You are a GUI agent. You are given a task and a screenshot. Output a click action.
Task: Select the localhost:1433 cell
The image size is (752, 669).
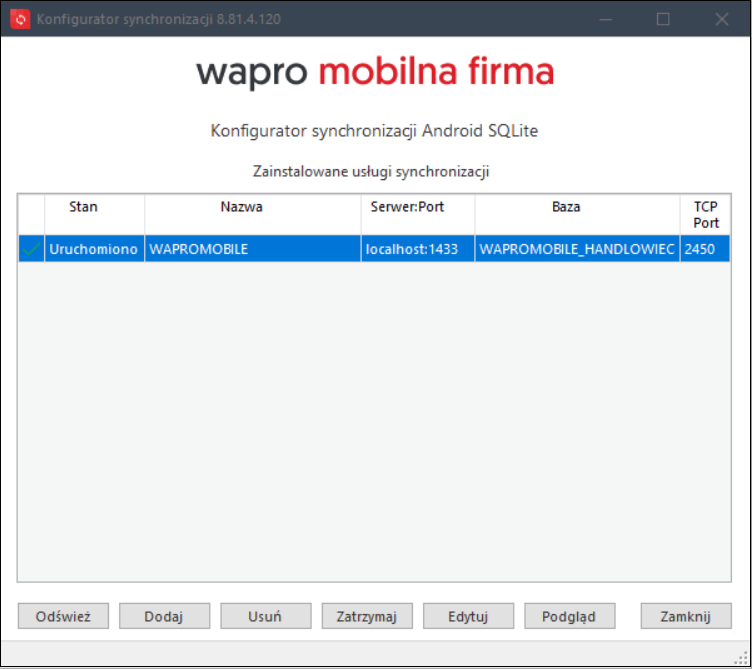pos(417,249)
